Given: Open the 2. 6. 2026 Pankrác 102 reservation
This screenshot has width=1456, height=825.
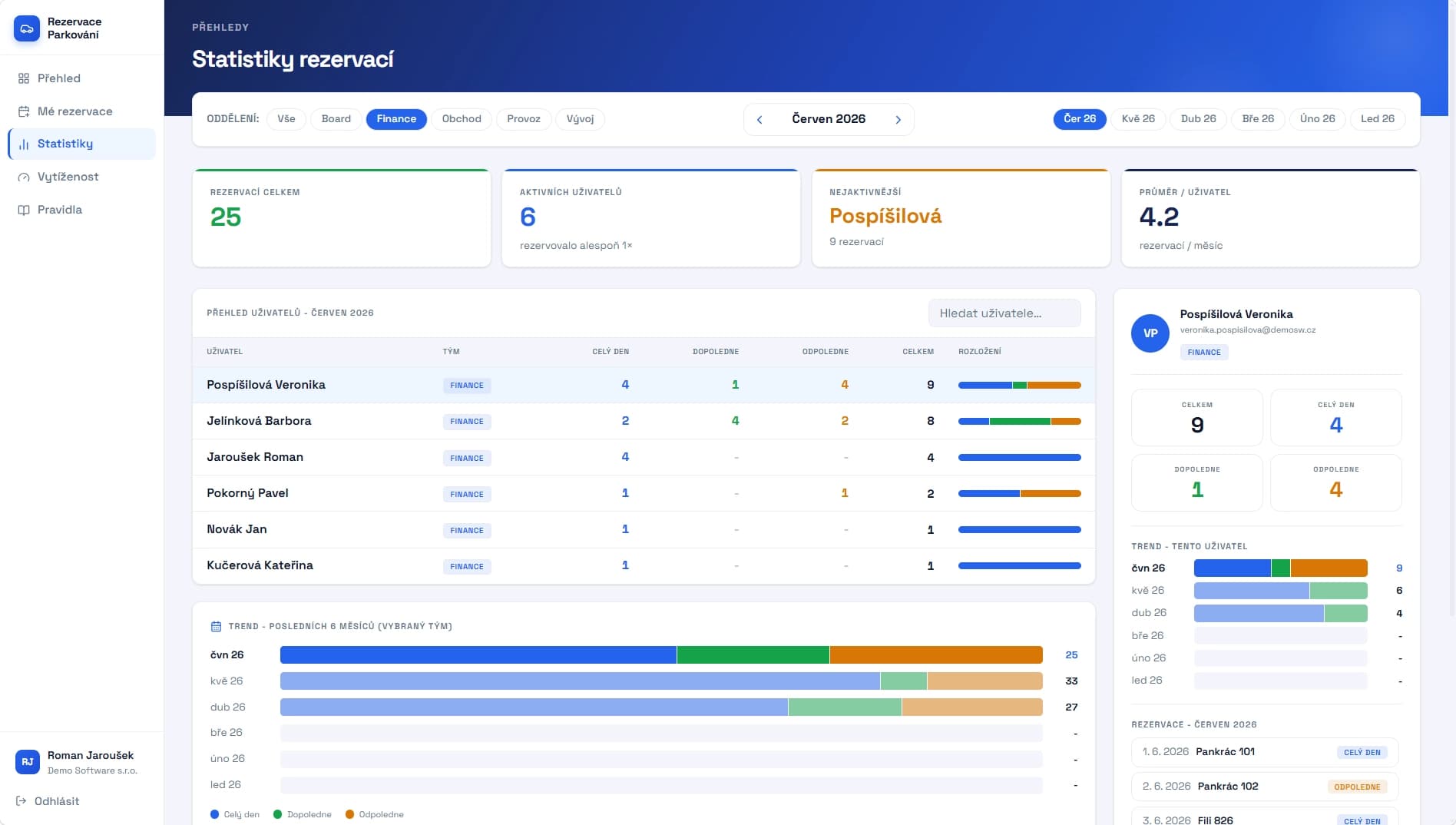Looking at the screenshot, I should [x=1265, y=787].
